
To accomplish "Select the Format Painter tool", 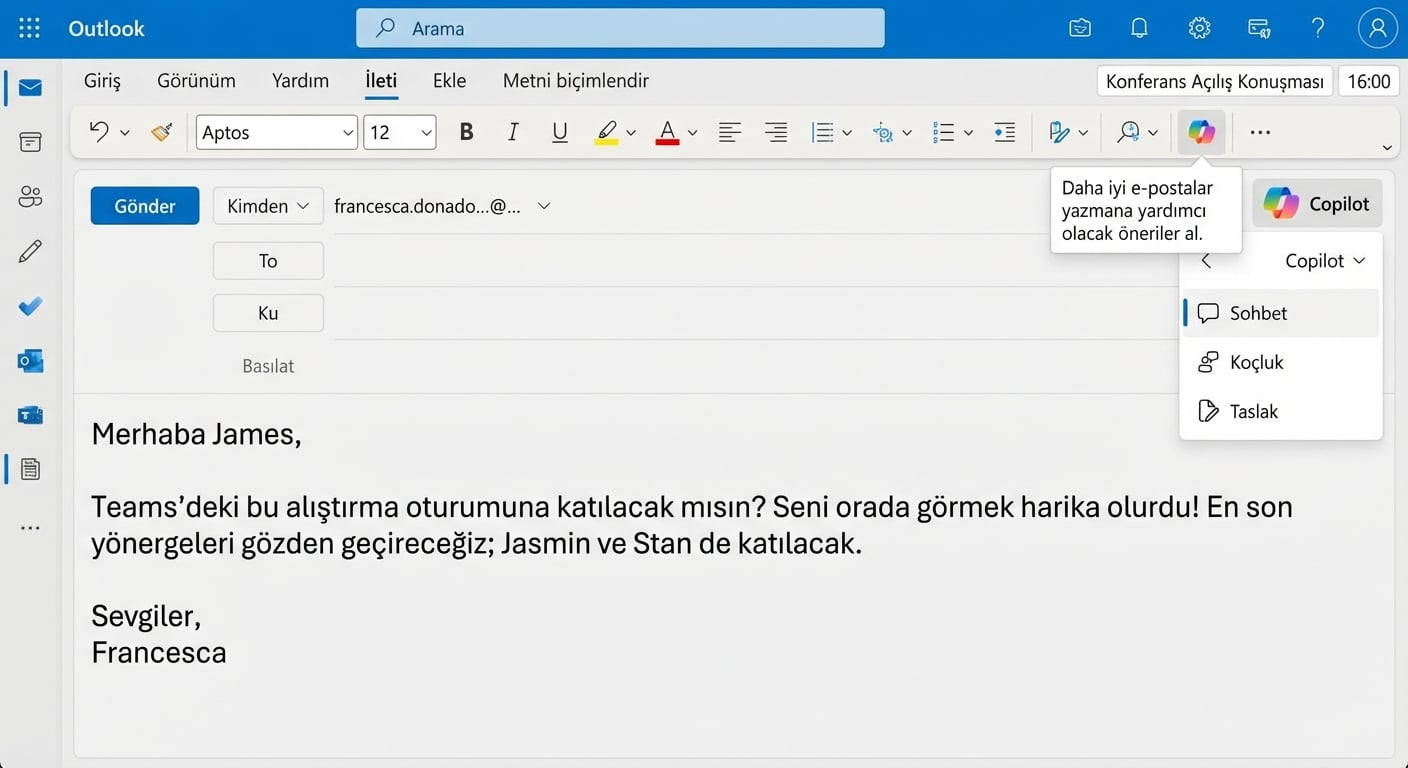I will click(161, 131).
